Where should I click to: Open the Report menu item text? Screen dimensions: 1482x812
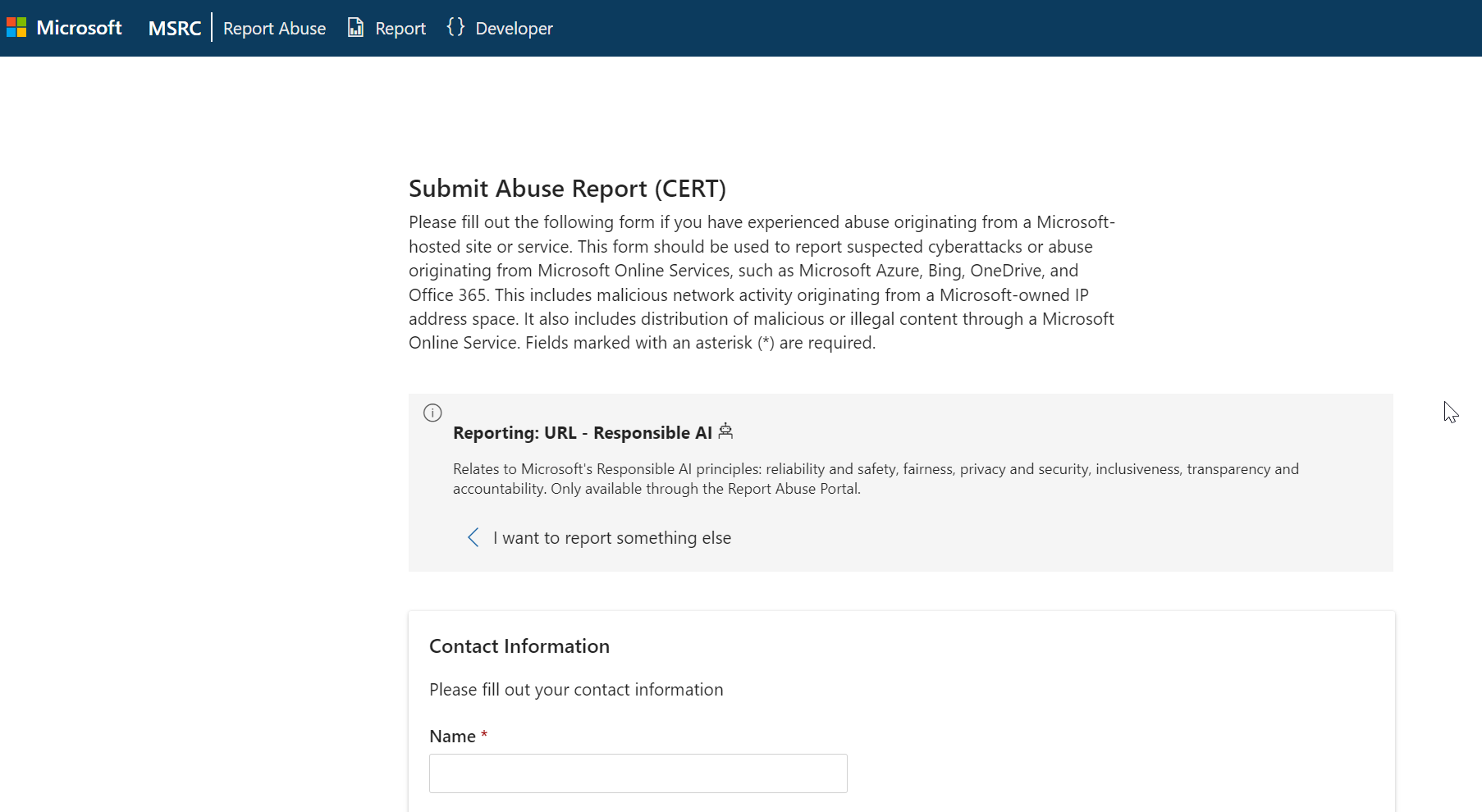[x=400, y=29]
